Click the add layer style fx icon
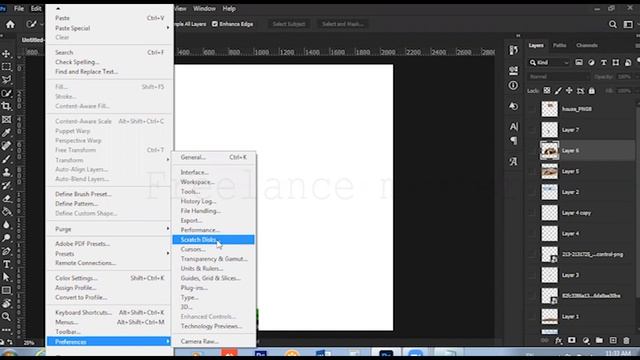The image size is (640, 360). pyautogui.click(x=558, y=340)
